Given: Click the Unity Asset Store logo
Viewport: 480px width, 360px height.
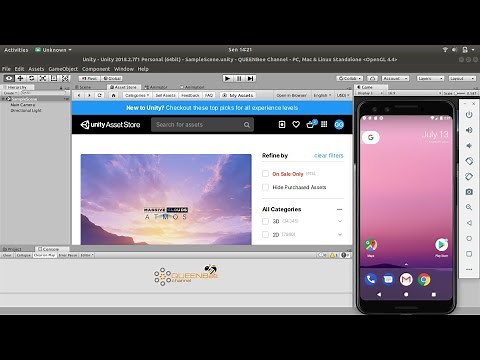Looking at the screenshot, I should click(110, 125).
